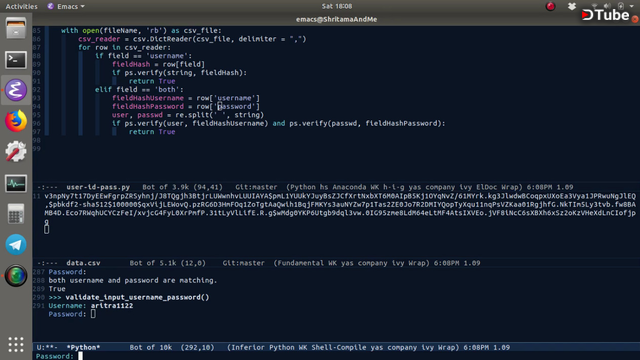Screen dimensions: 640x360
Task: Expand the system status menu arrow
Action: point(632,6)
